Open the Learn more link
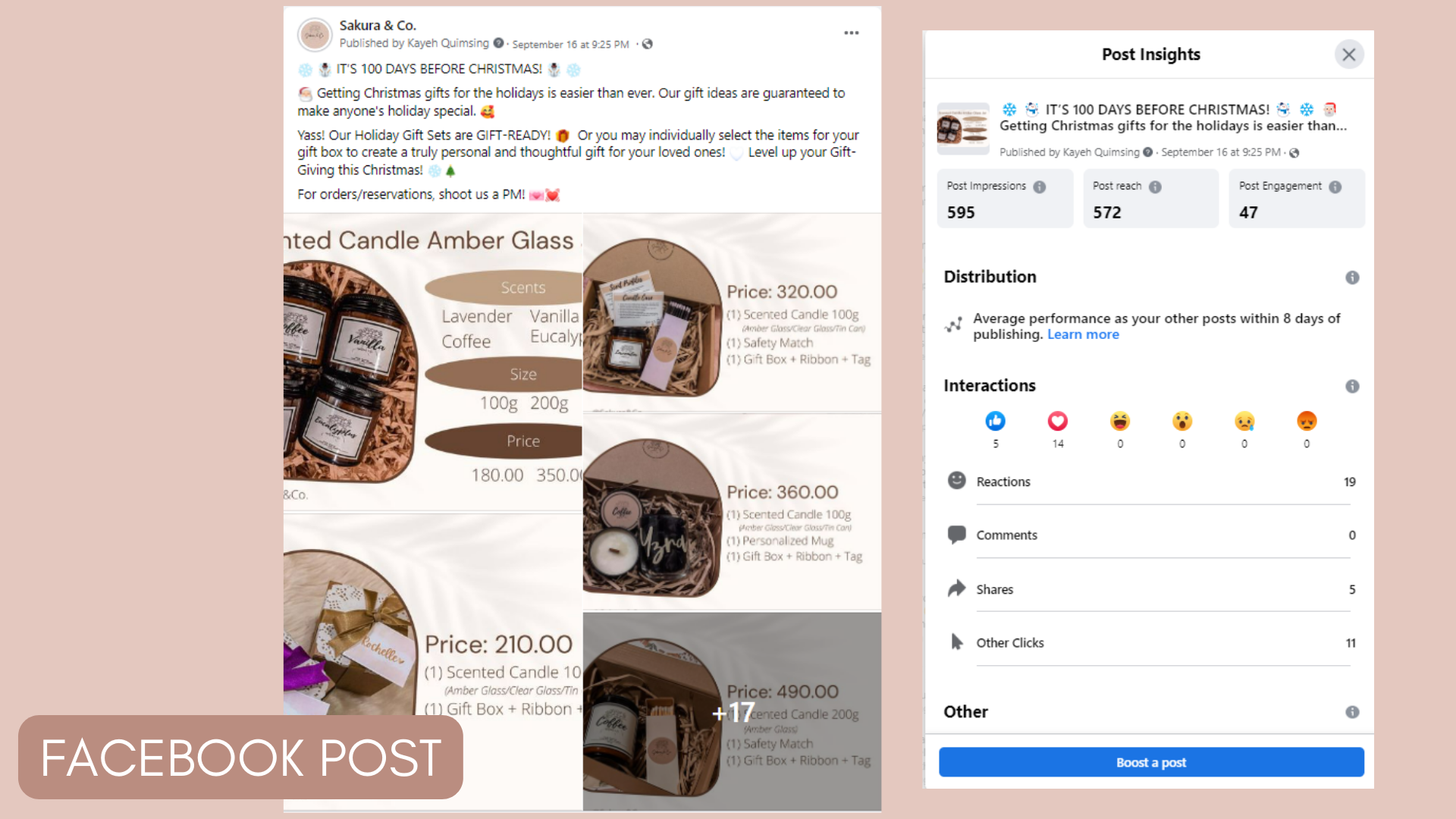This screenshot has width=1456, height=819. 1083,334
